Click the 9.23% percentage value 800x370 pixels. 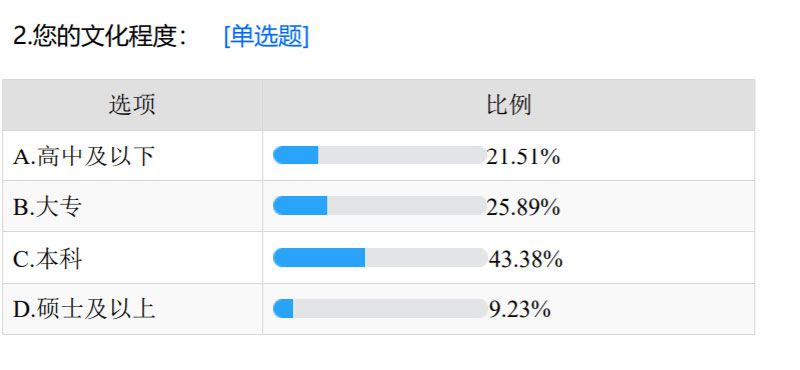519,309
